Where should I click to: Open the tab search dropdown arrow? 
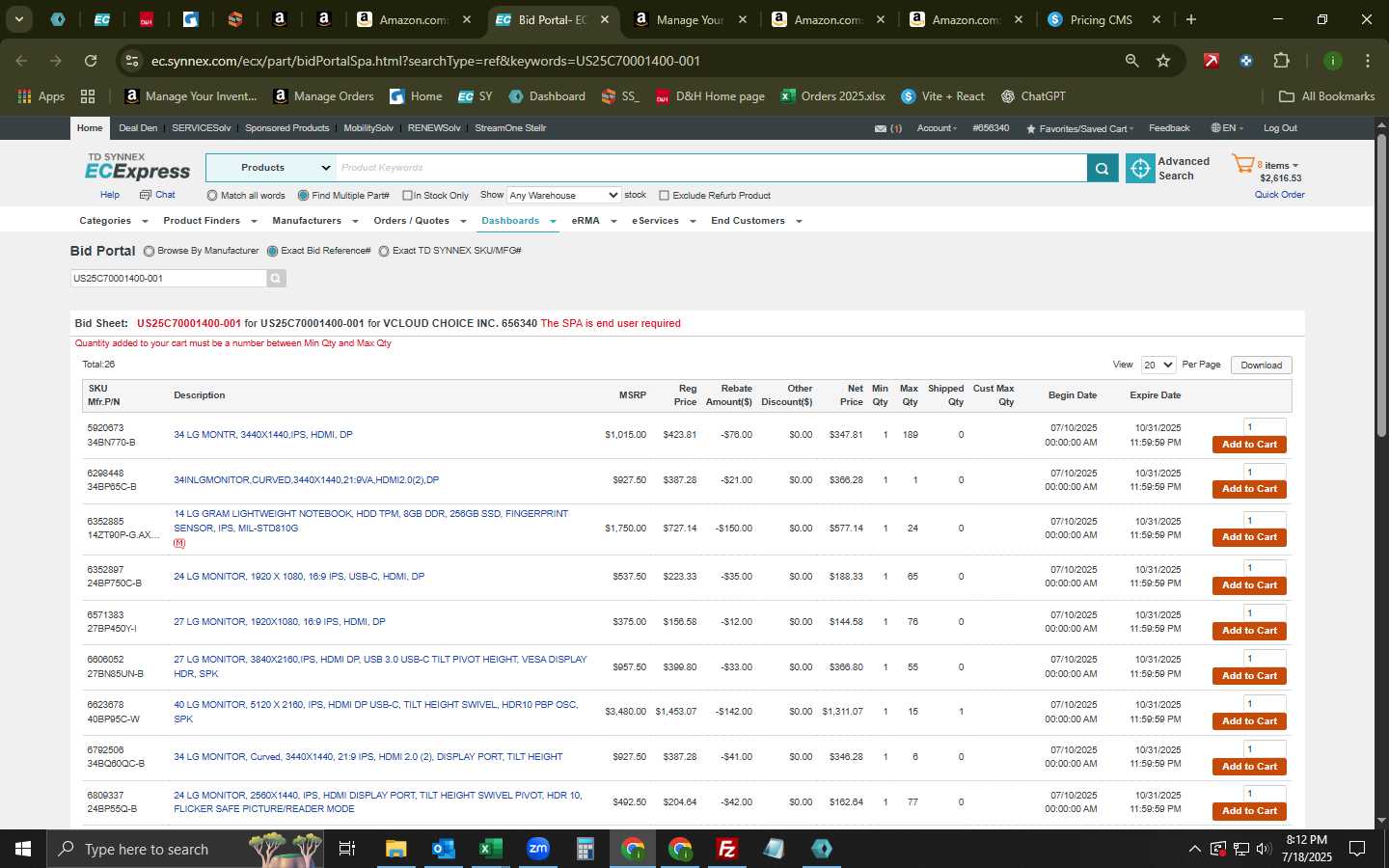click(19, 19)
